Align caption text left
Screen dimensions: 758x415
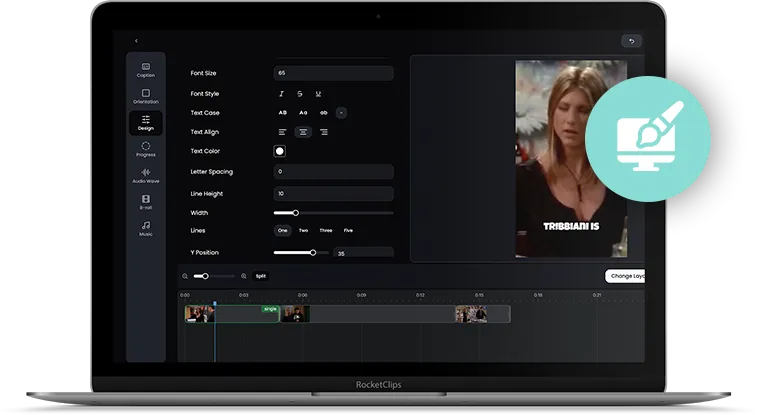[283, 132]
